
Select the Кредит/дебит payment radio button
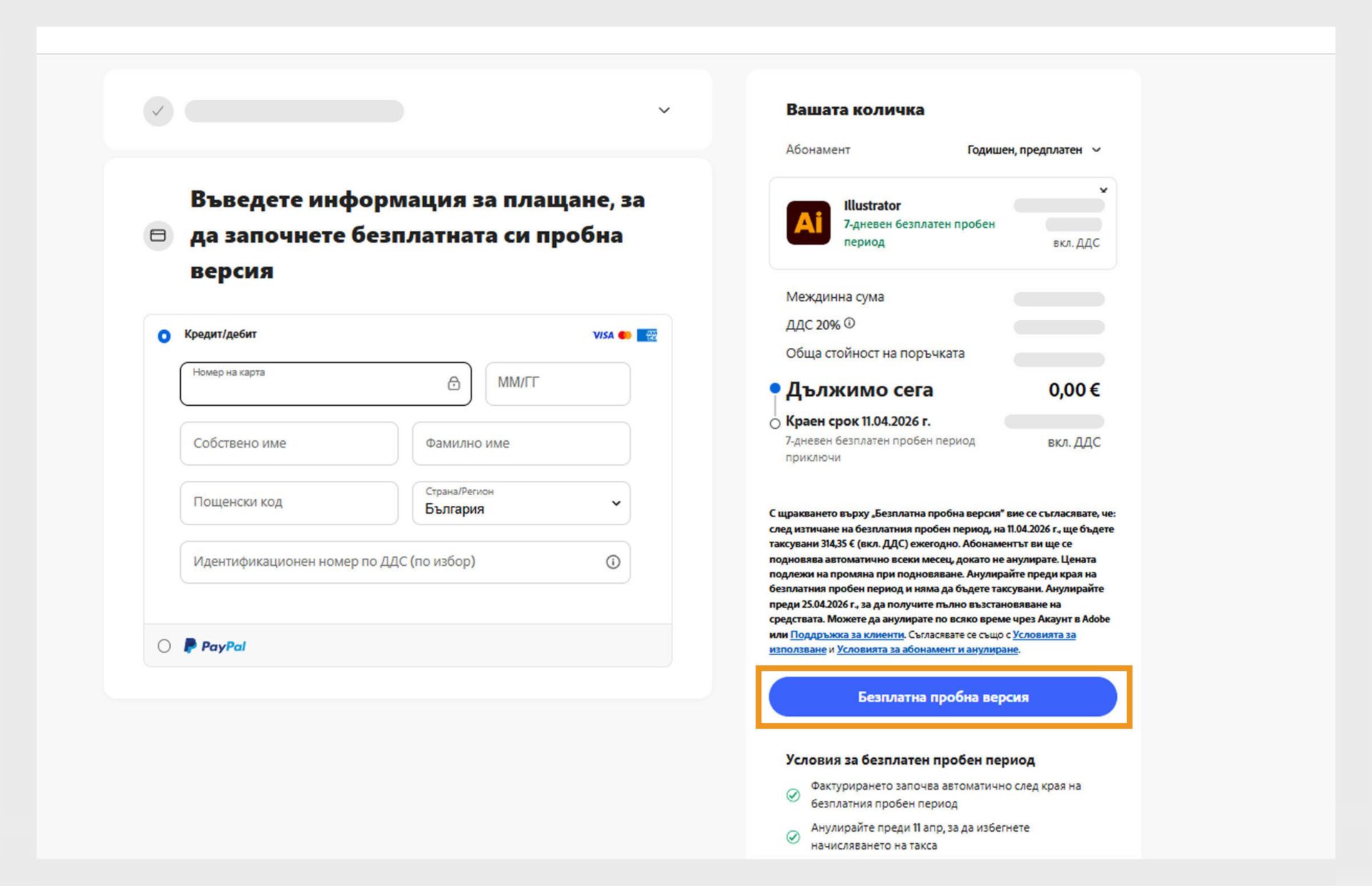[x=164, y=334]
